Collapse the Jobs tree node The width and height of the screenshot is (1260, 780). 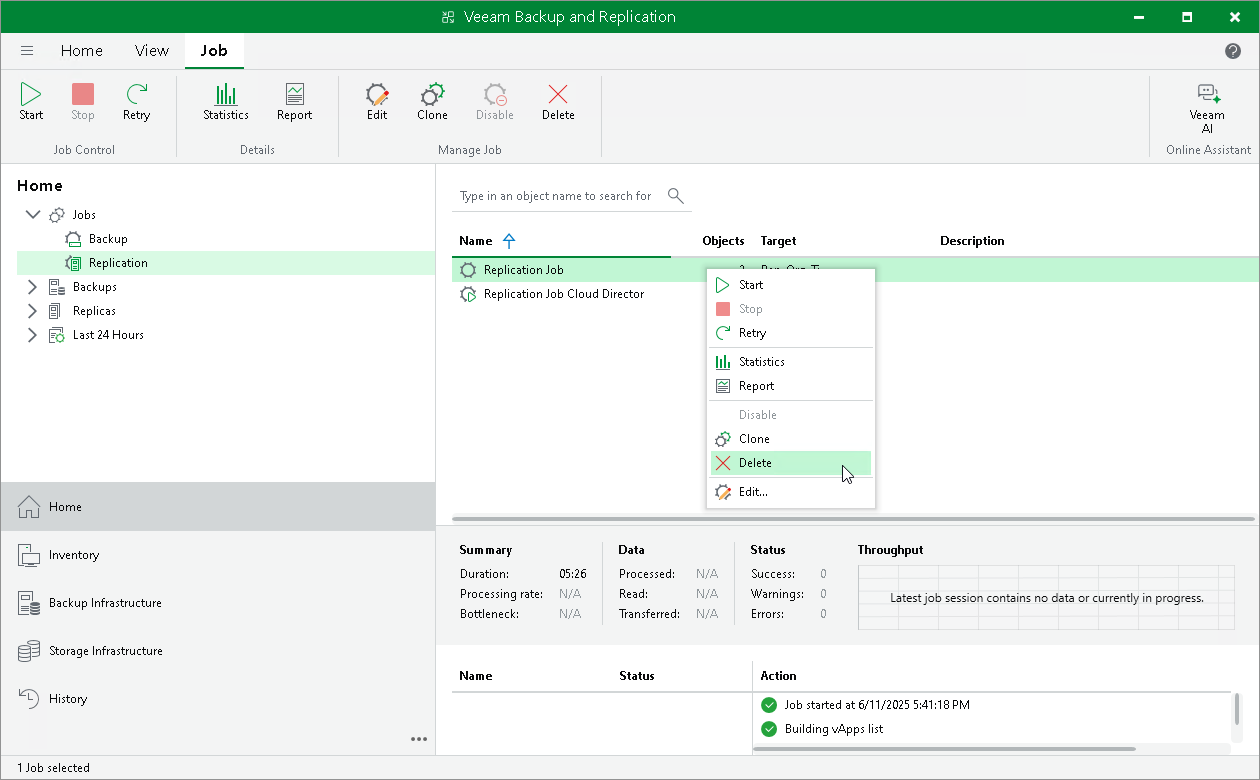pos(33,214)
